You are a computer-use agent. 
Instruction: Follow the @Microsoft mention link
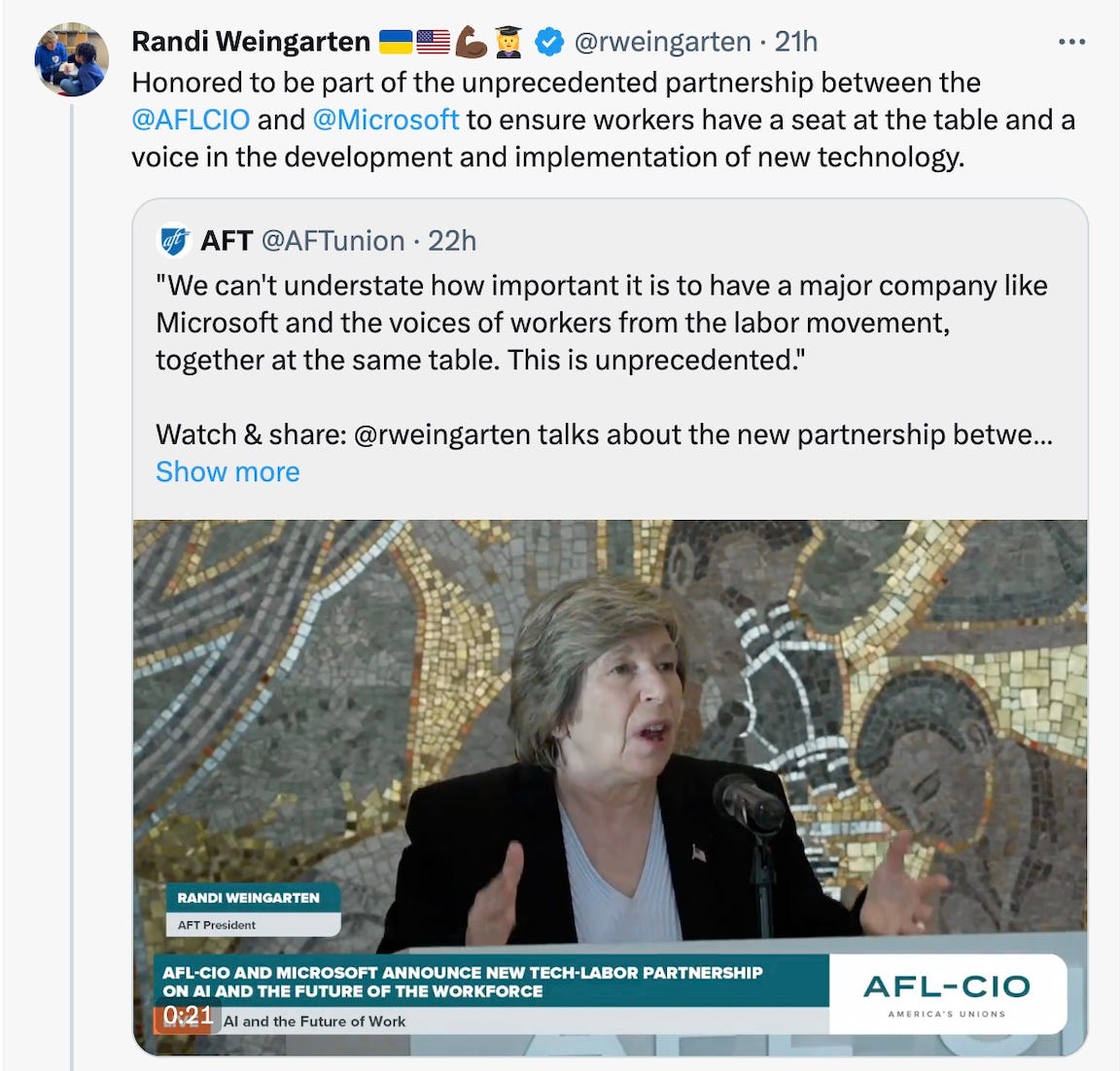(386, 120)
